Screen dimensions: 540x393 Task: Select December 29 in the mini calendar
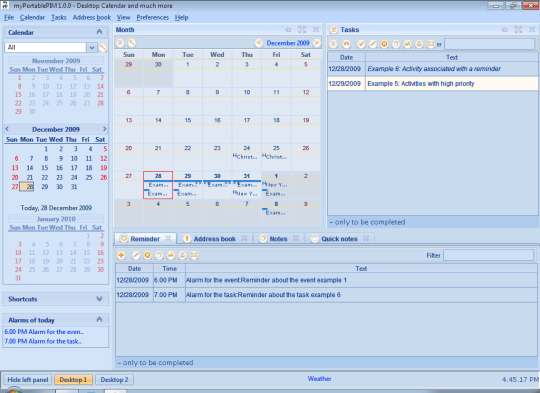(x=45, y=186)
